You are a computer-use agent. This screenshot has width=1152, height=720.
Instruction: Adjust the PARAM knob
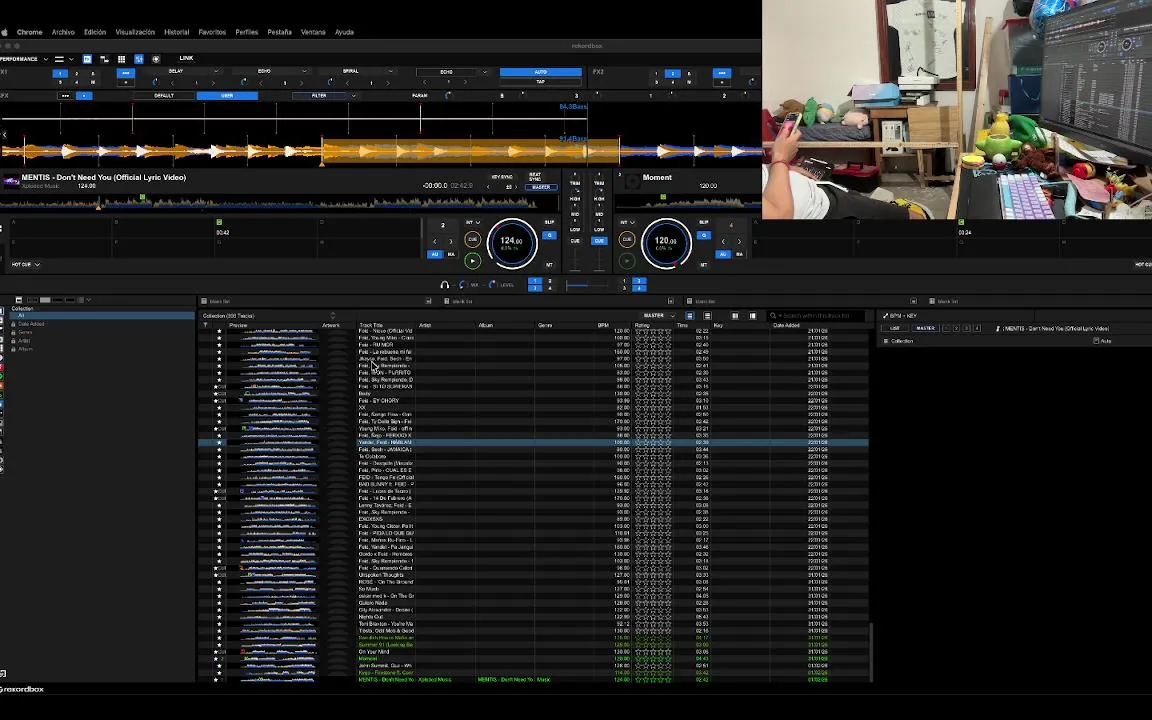click(x=448, y=96)
